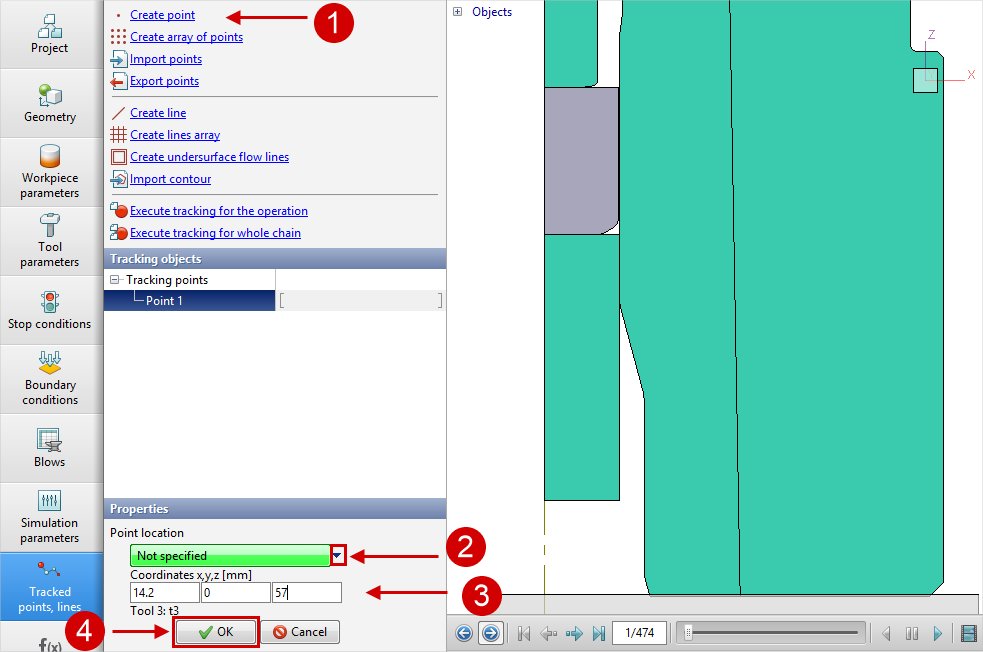This screenshot has width=983, height=652.
Task: Click the Create array of points link
Action: click(186, 37)
